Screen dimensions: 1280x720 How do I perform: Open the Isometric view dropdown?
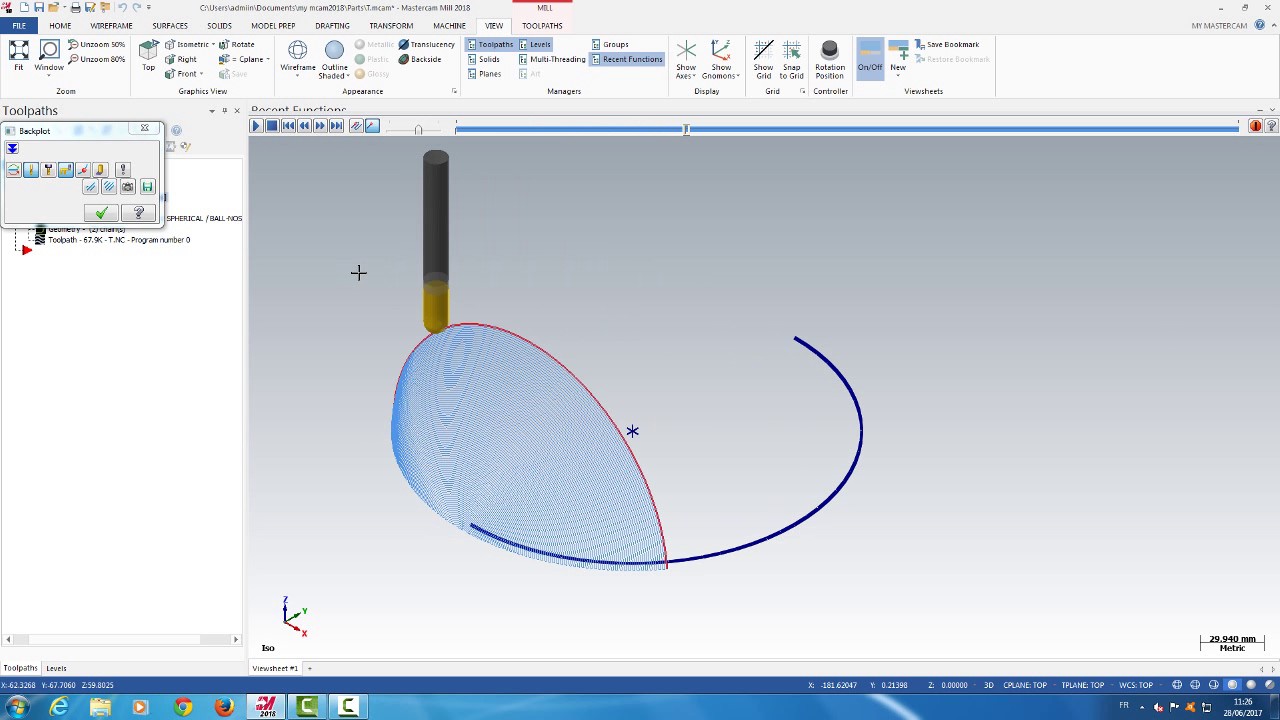tap(213, 45)
